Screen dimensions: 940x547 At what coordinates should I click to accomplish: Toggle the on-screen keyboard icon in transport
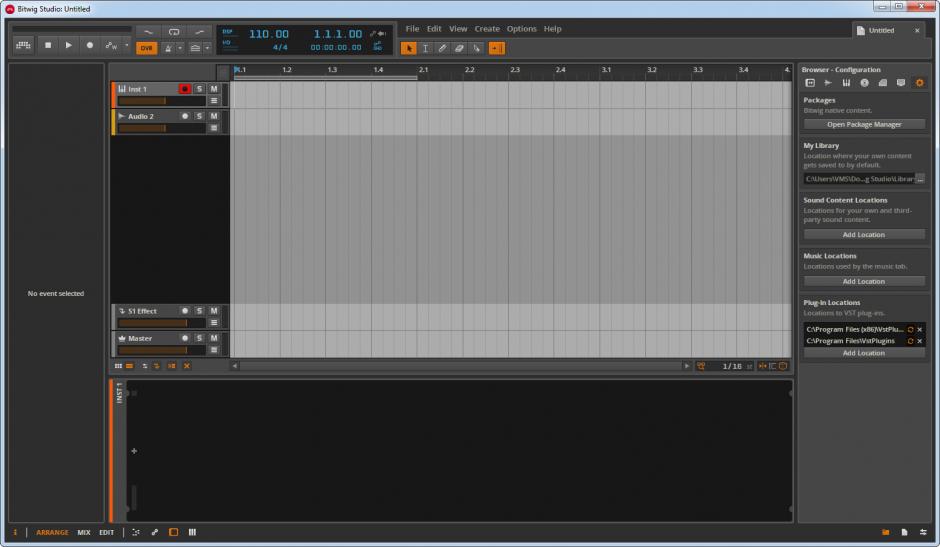(x=23, y=45)
